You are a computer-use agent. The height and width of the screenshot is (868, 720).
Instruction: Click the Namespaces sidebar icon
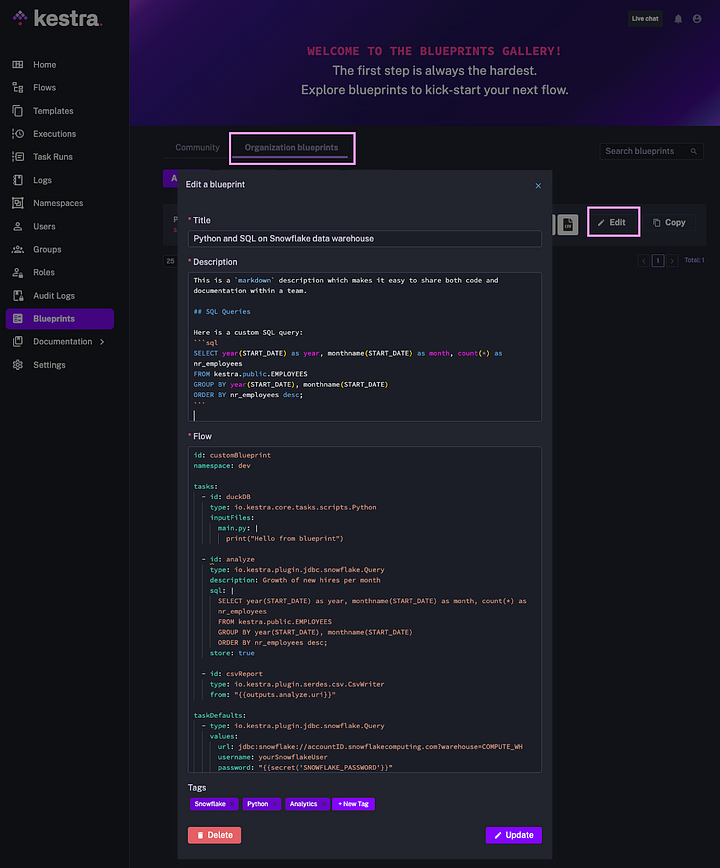pos(18,203)
